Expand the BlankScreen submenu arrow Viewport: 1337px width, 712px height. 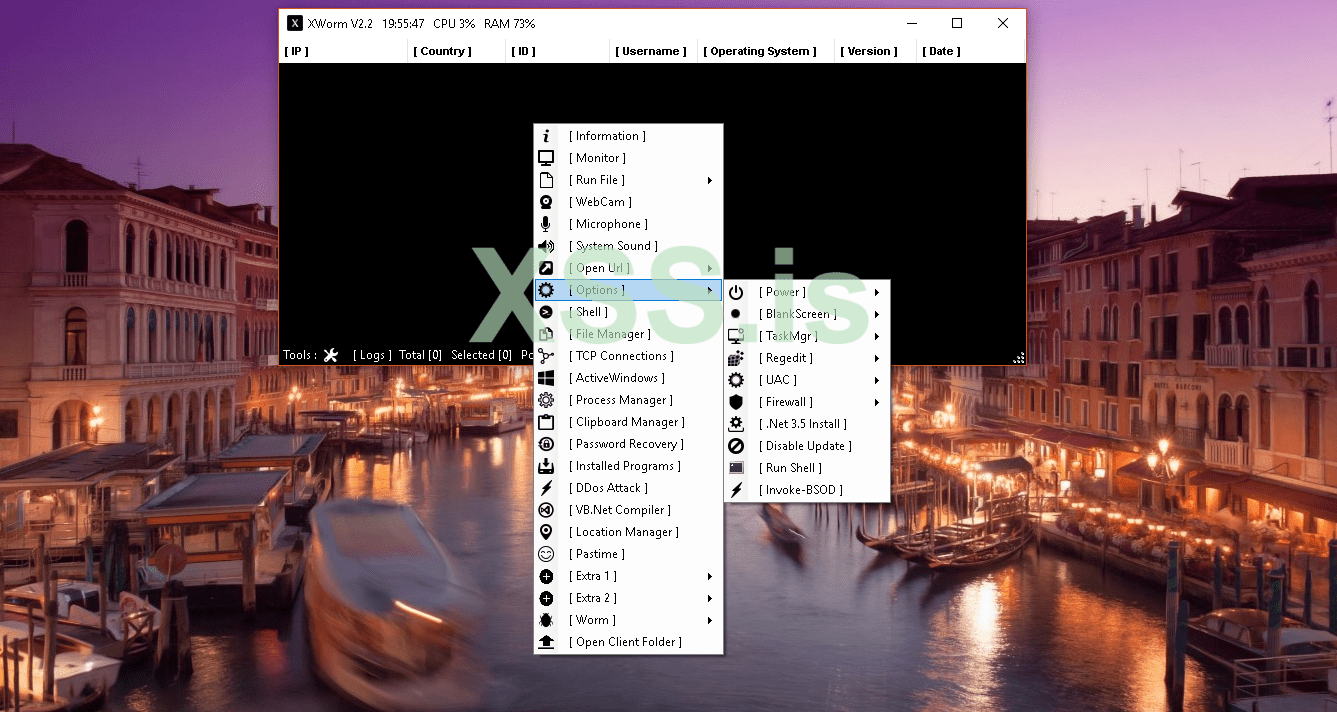(877, 314)
